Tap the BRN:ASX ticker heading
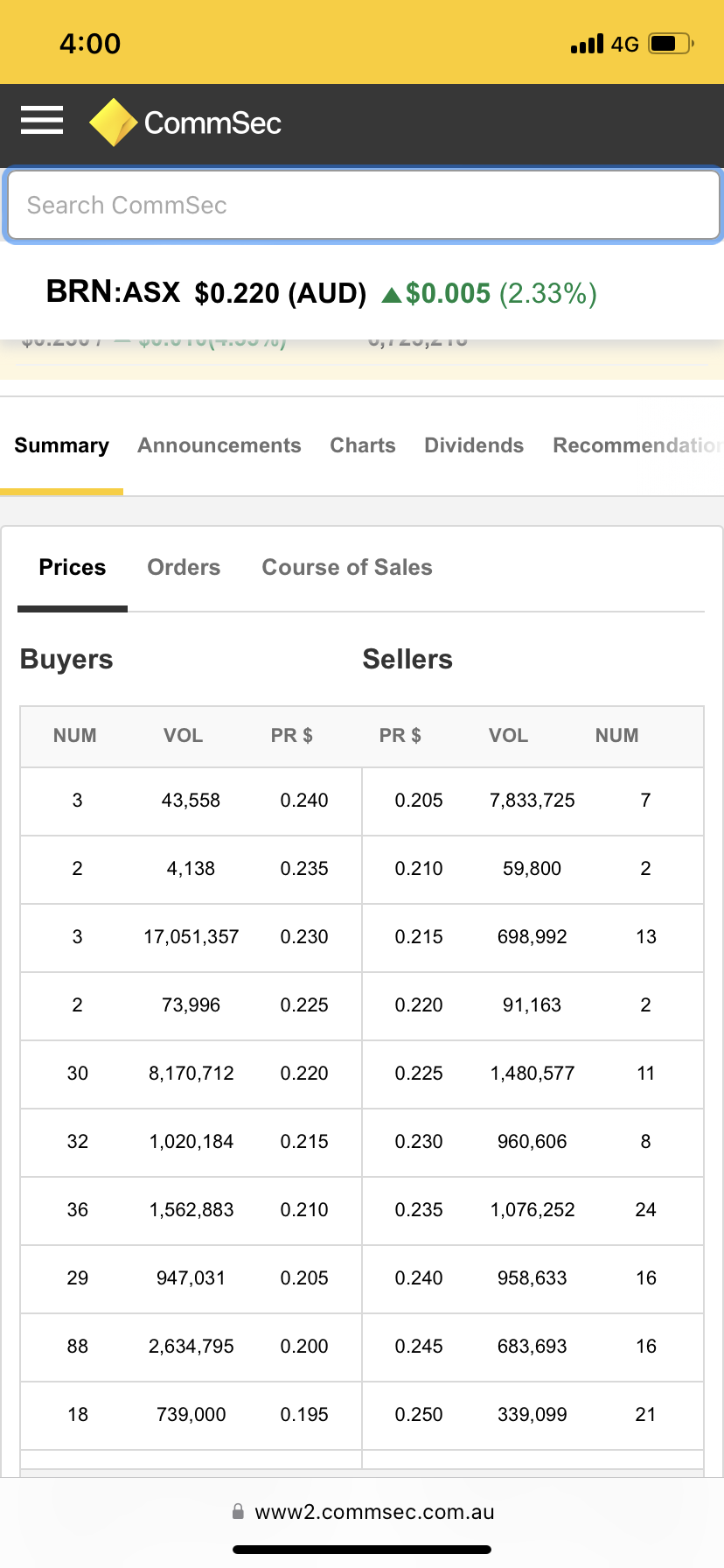Viewport: 724px width, 1568px height. point(113,292)
